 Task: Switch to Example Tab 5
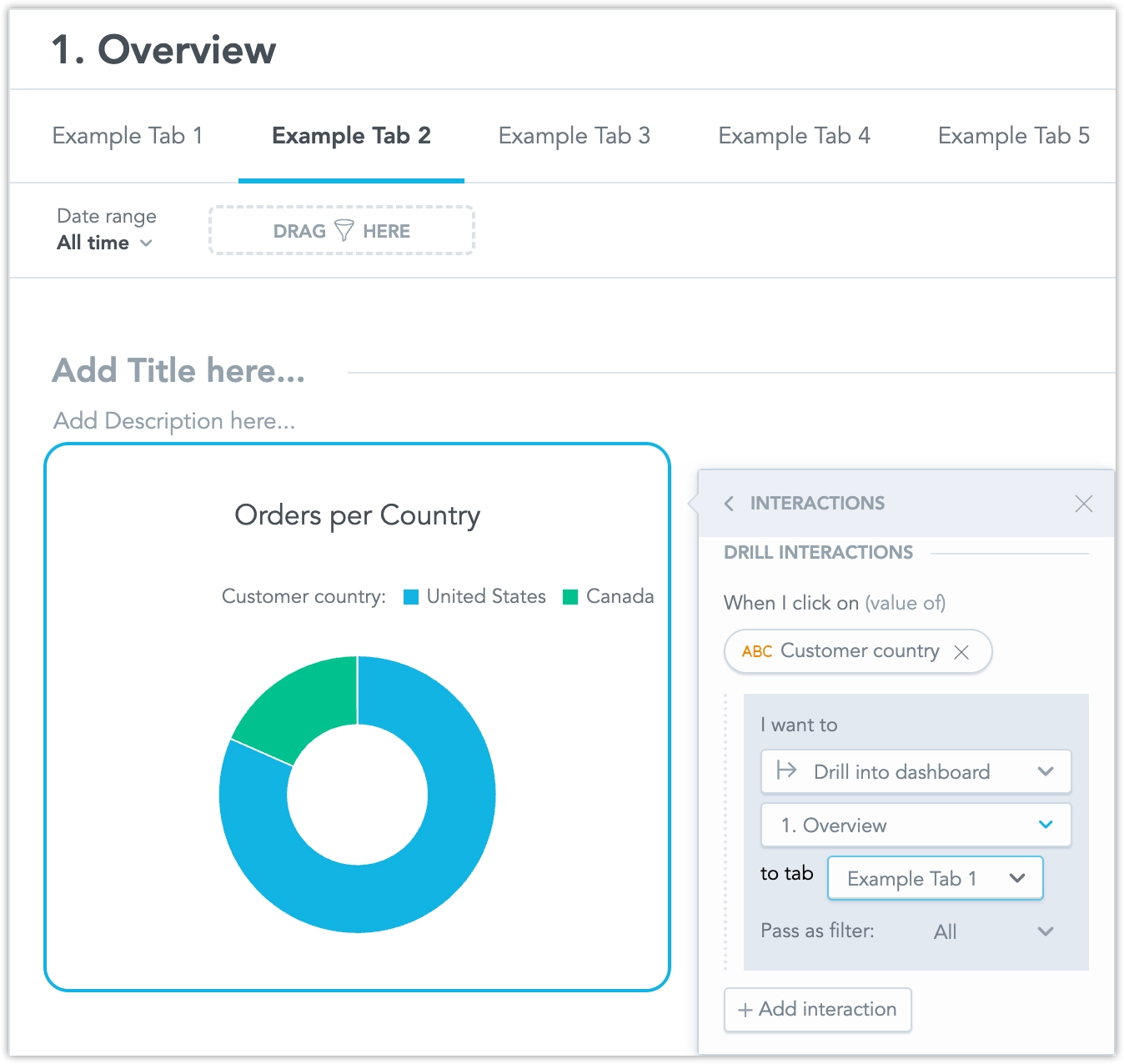pyautogui.click(x=1013, y=136)
